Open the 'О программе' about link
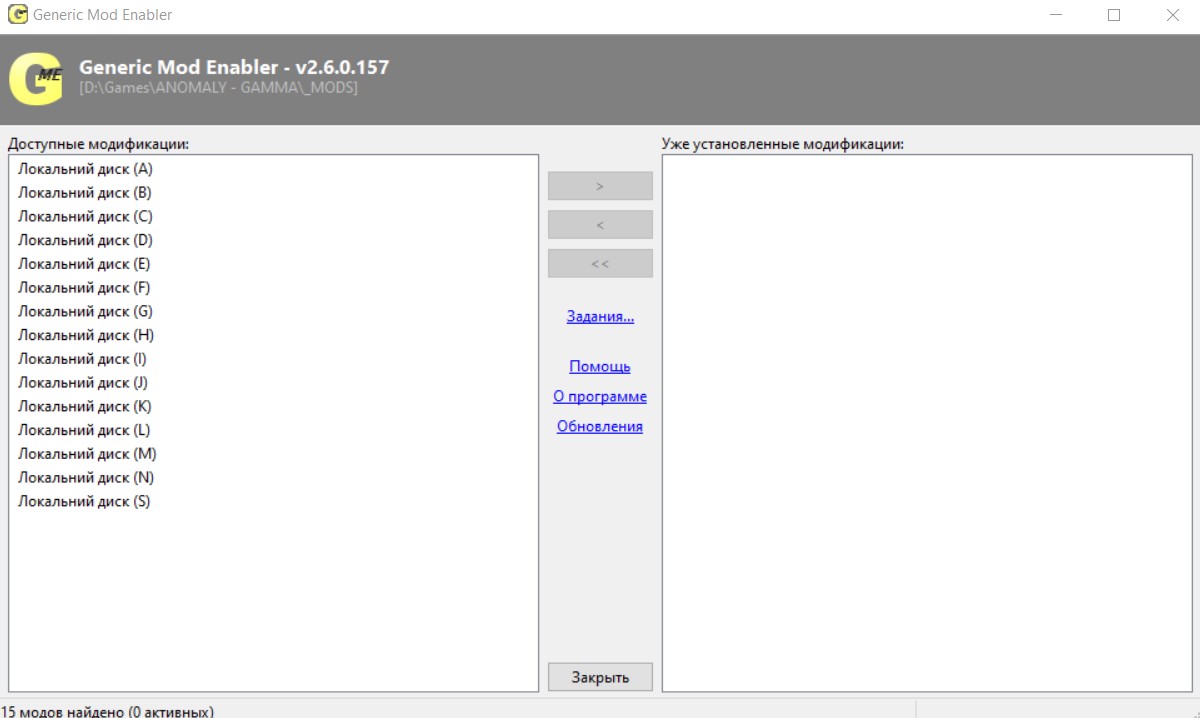The height and width of the screenshot is (718, 1200). 600,397
